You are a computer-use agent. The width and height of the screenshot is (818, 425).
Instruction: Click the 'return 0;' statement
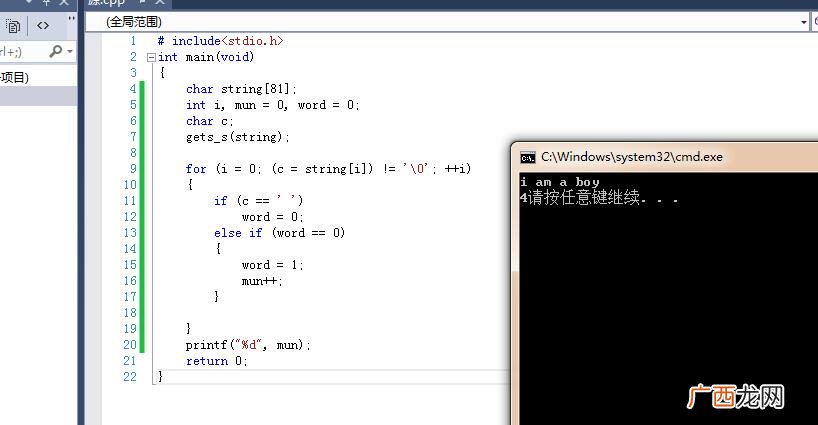(216, 361)
